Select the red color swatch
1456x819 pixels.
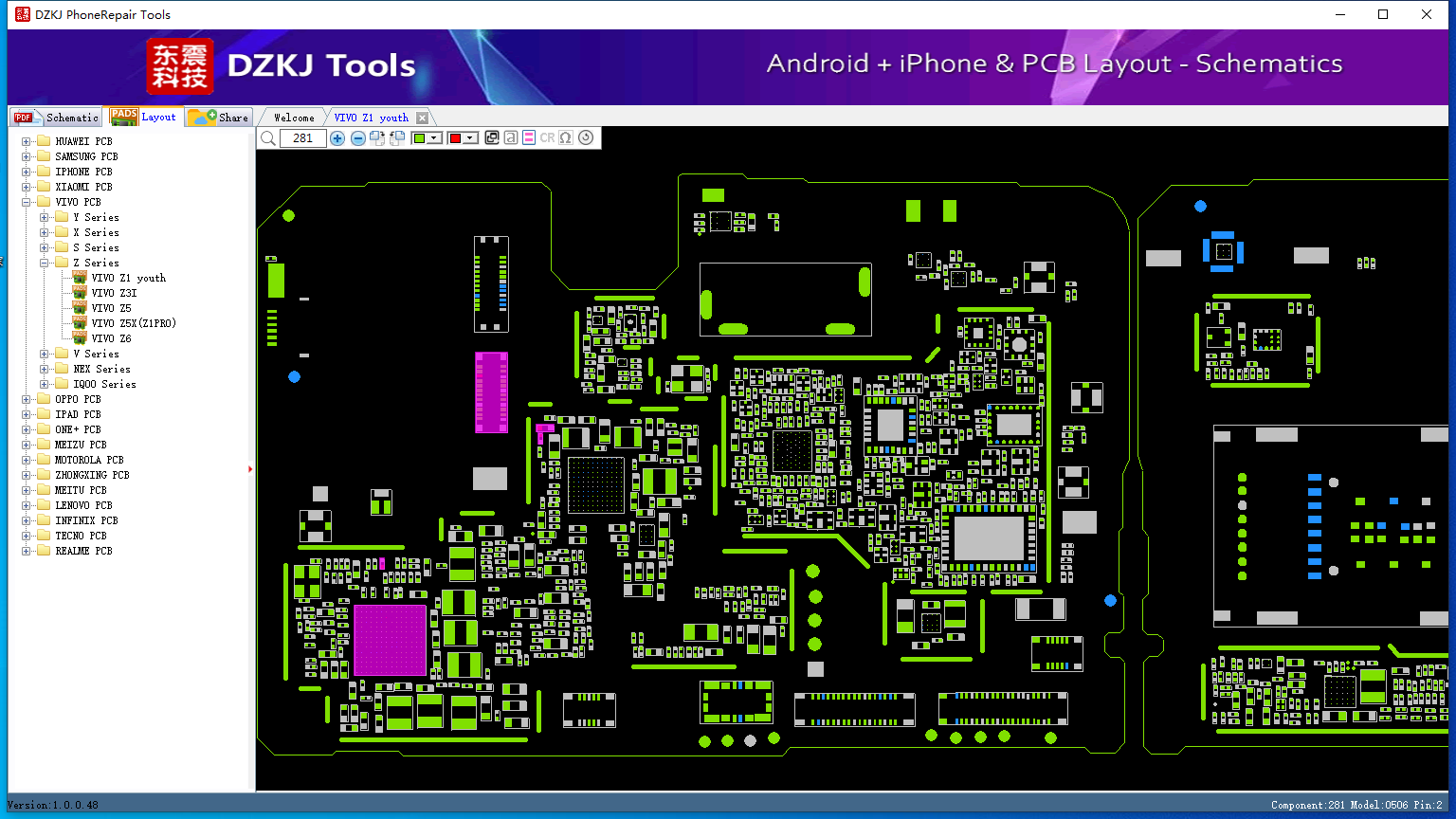click(456, 138)
